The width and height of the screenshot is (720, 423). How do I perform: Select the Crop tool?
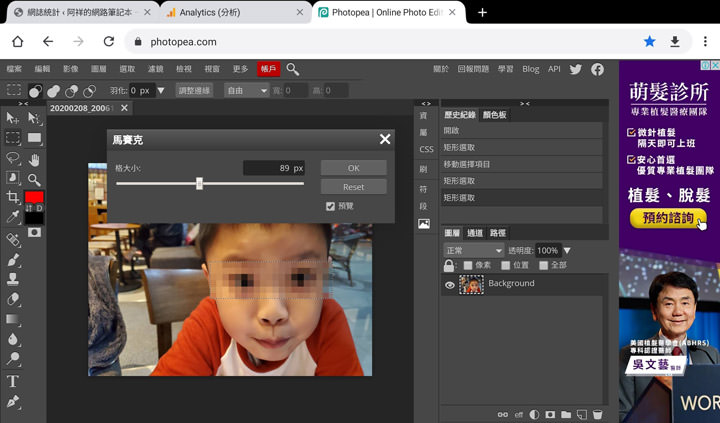(13, 198)
